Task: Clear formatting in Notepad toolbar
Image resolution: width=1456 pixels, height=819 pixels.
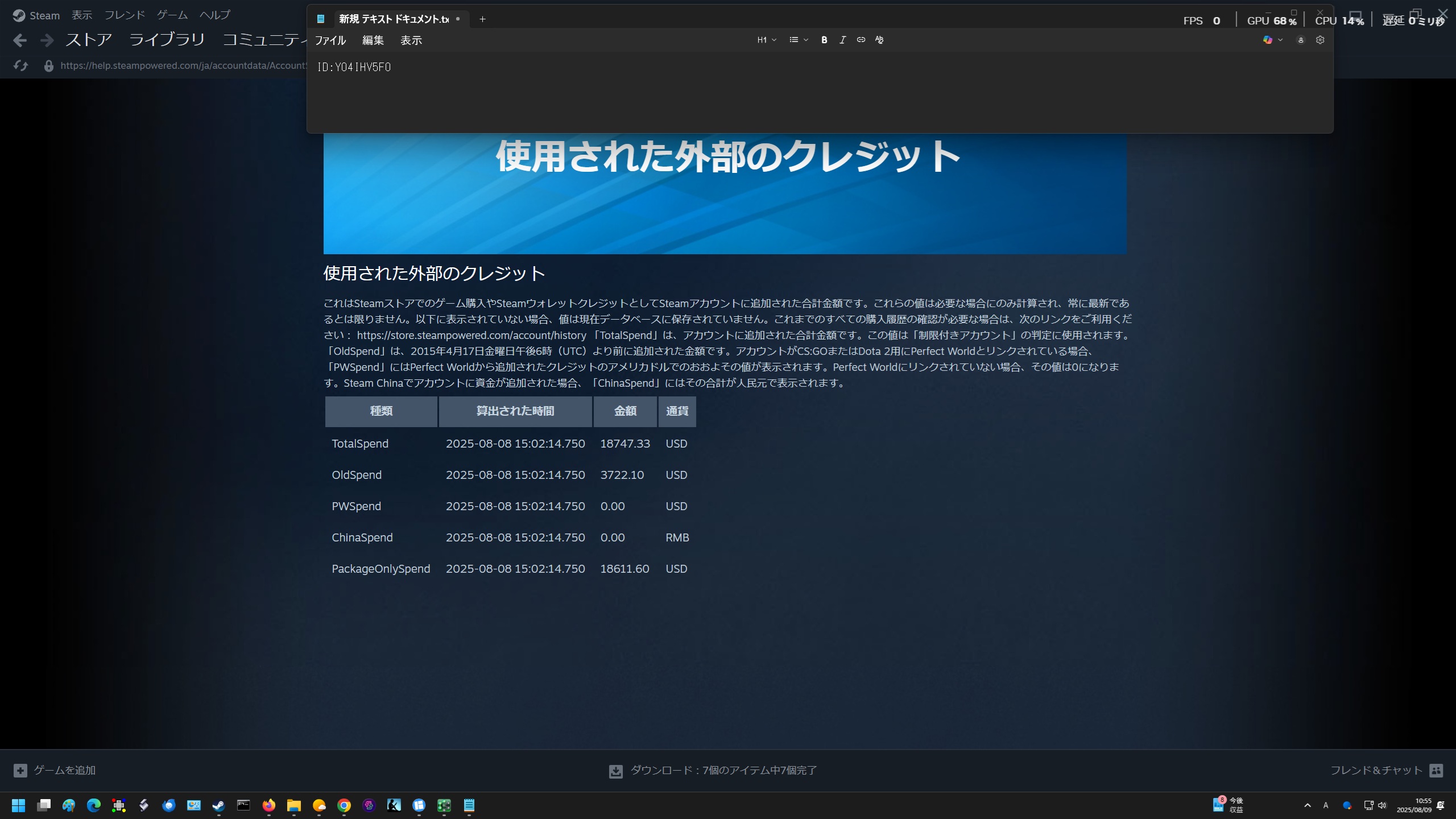Action: pyautogui.click(x=879, y=40)
